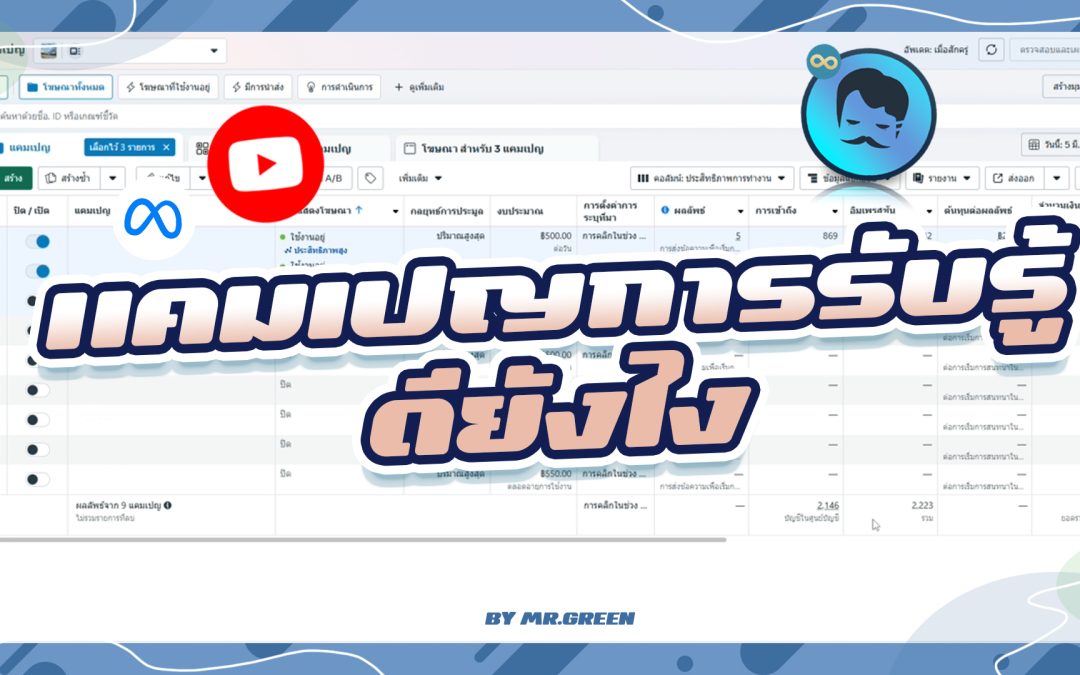
Task: Expand the เพิ่มเติม menu in the toolbar
Action: tap(419, 178)
